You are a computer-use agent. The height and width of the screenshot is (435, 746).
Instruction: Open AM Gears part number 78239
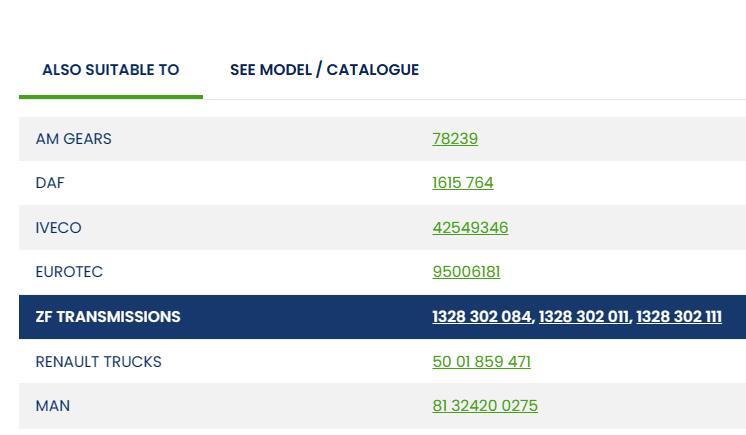click(455, 139)
